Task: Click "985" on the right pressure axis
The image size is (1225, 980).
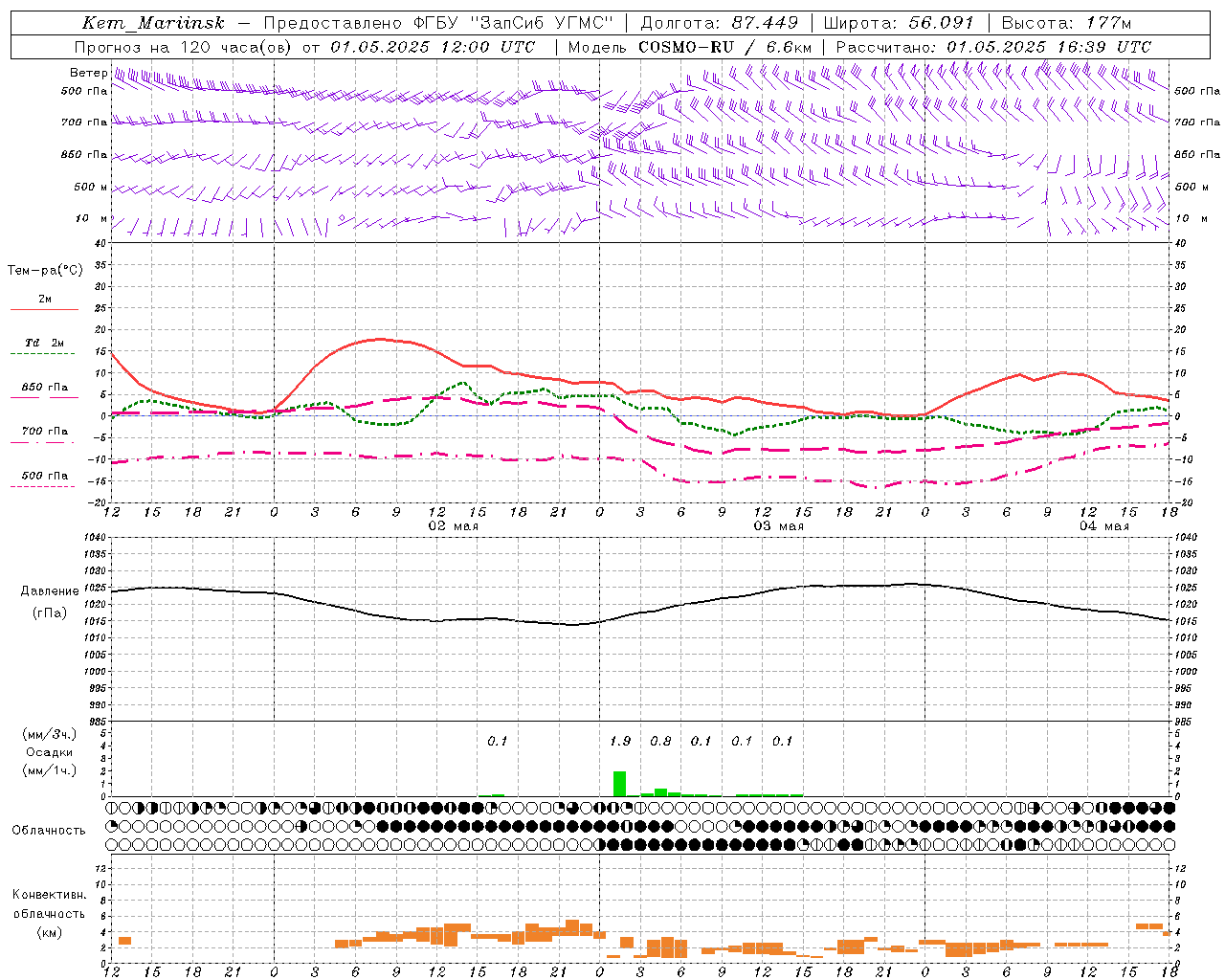Action: 1185,722
